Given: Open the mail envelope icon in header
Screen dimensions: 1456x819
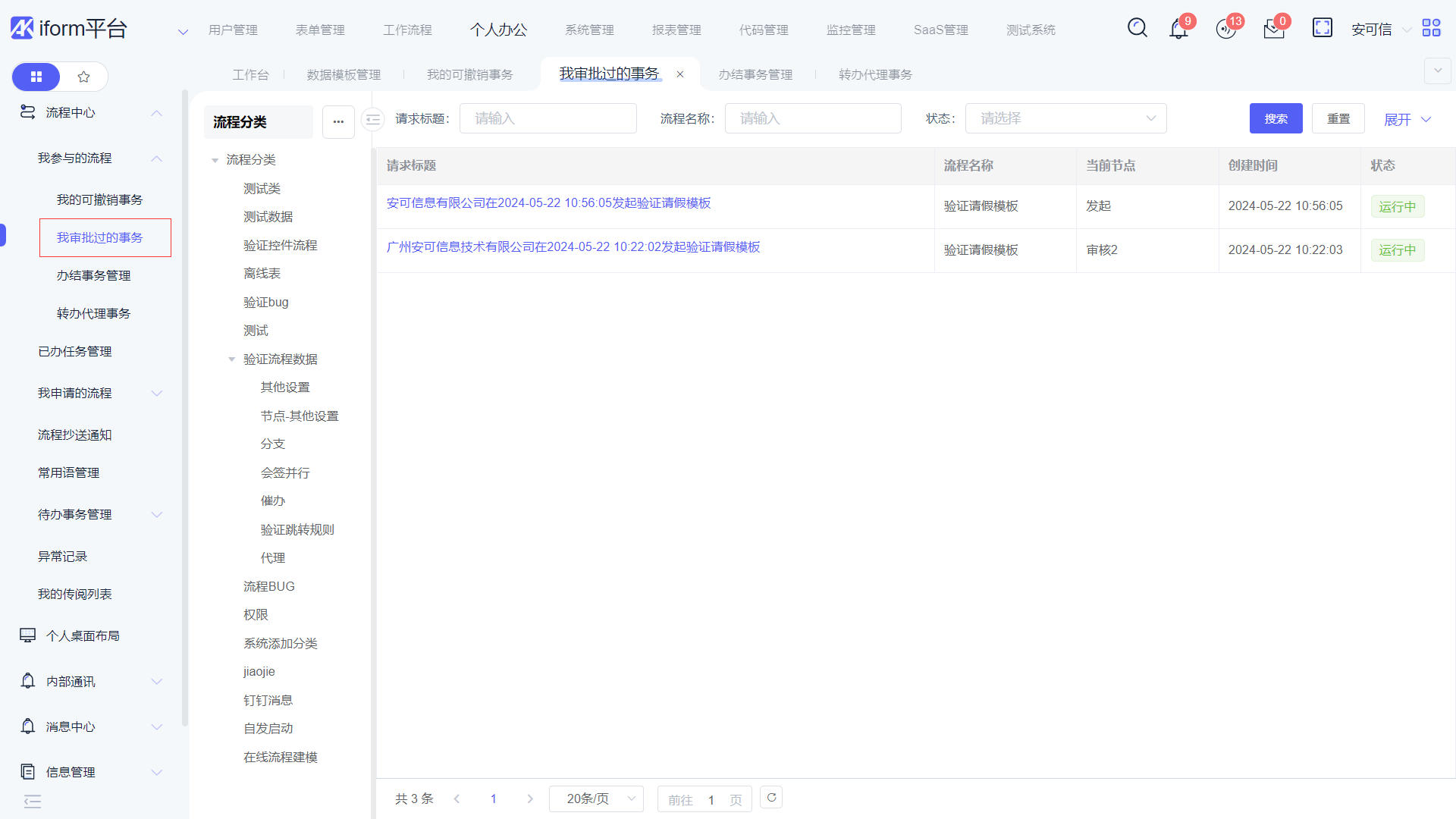Looking at the screenshot, I should [1273, 30].
